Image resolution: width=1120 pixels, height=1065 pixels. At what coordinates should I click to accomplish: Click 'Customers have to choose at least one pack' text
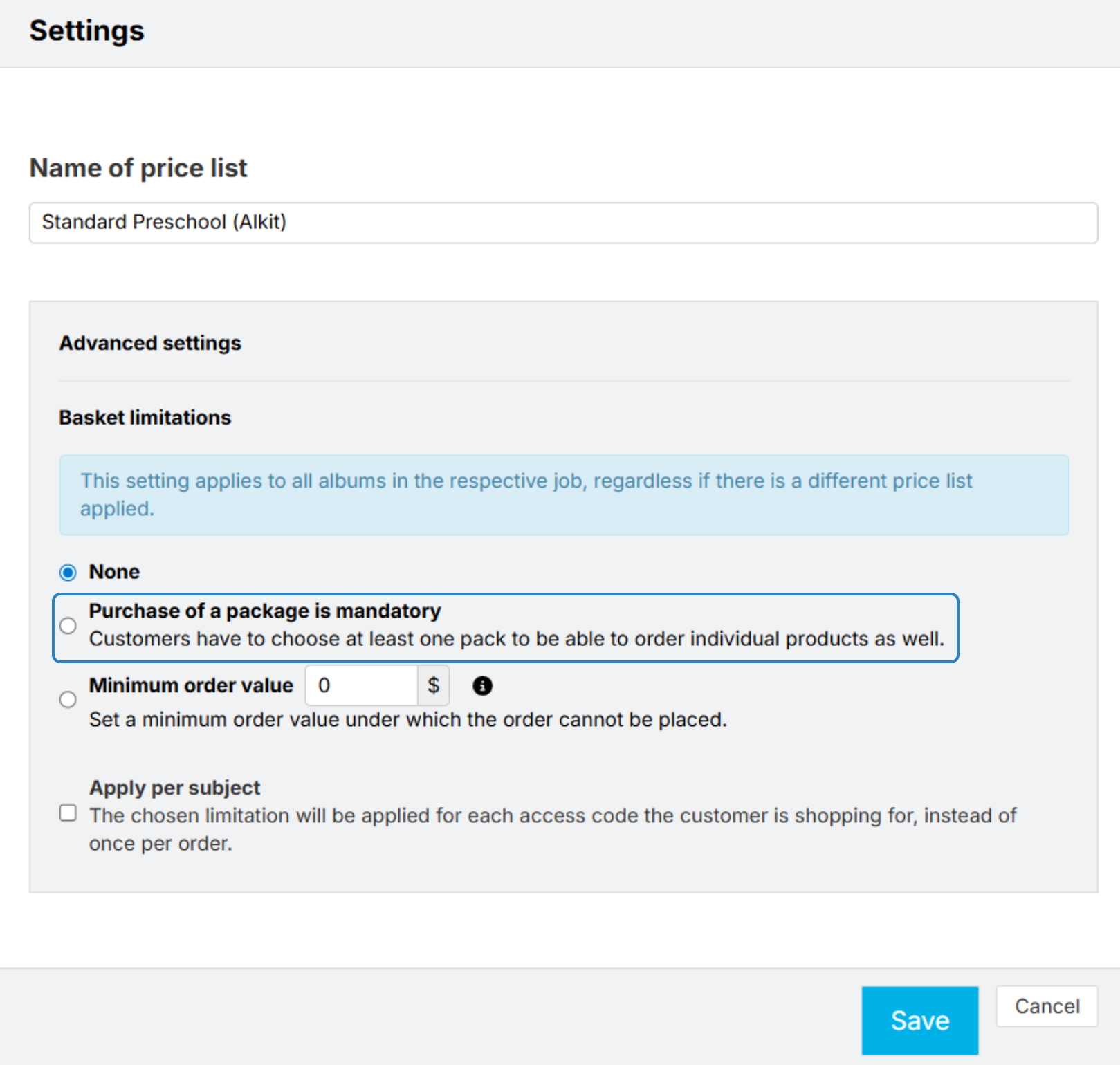click(517, 639)
